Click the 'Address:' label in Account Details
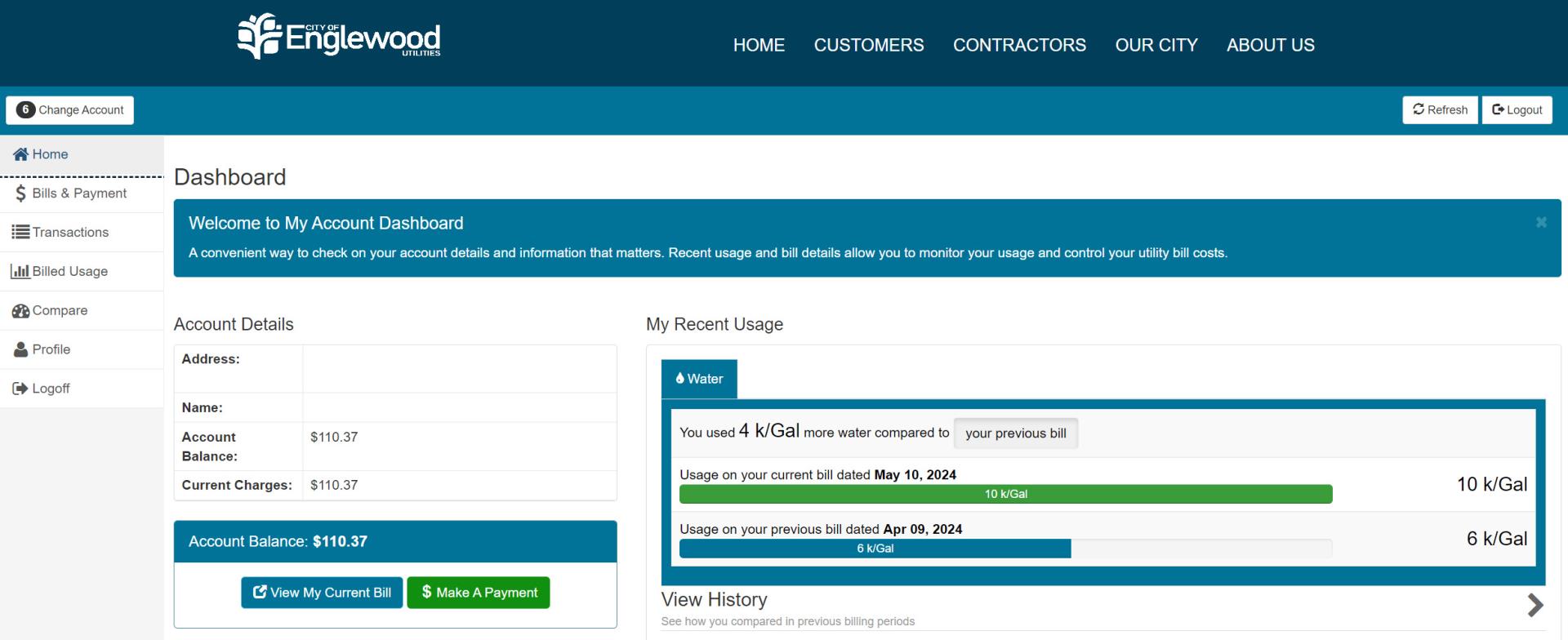The height and width of the screenshot is (640, 1568). tap(211, 359)
